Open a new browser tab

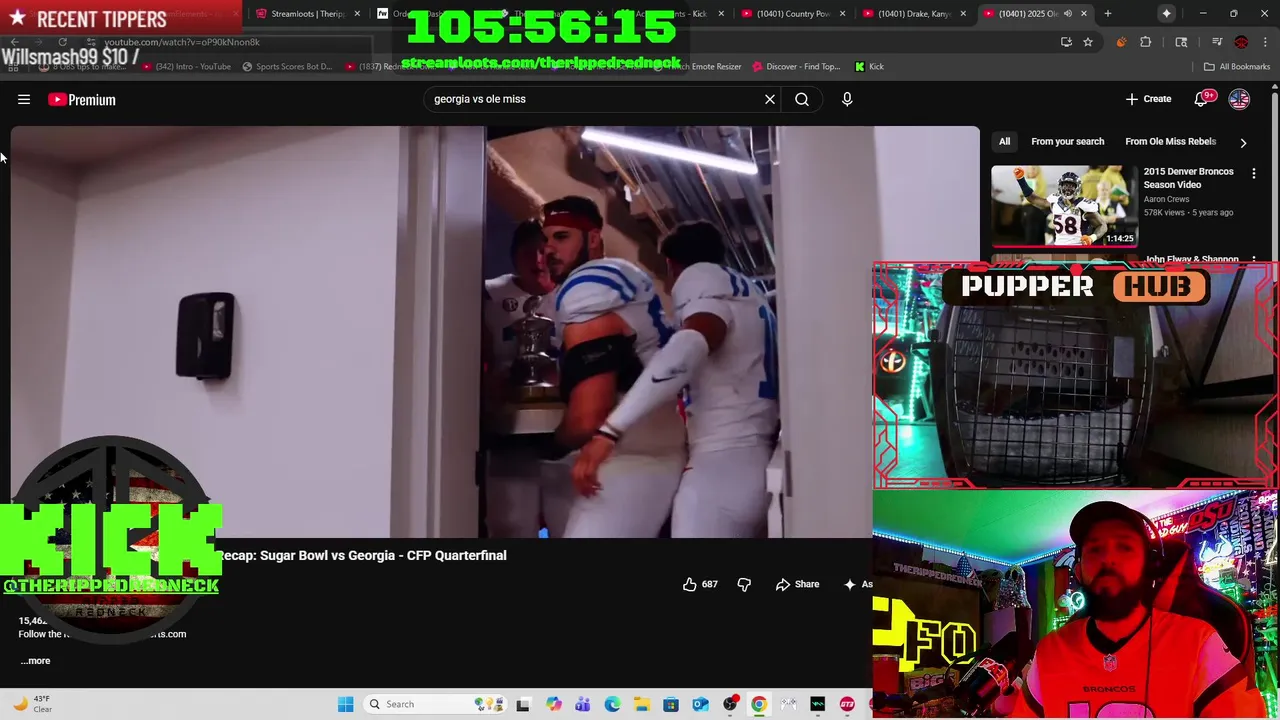[1107, 14]
